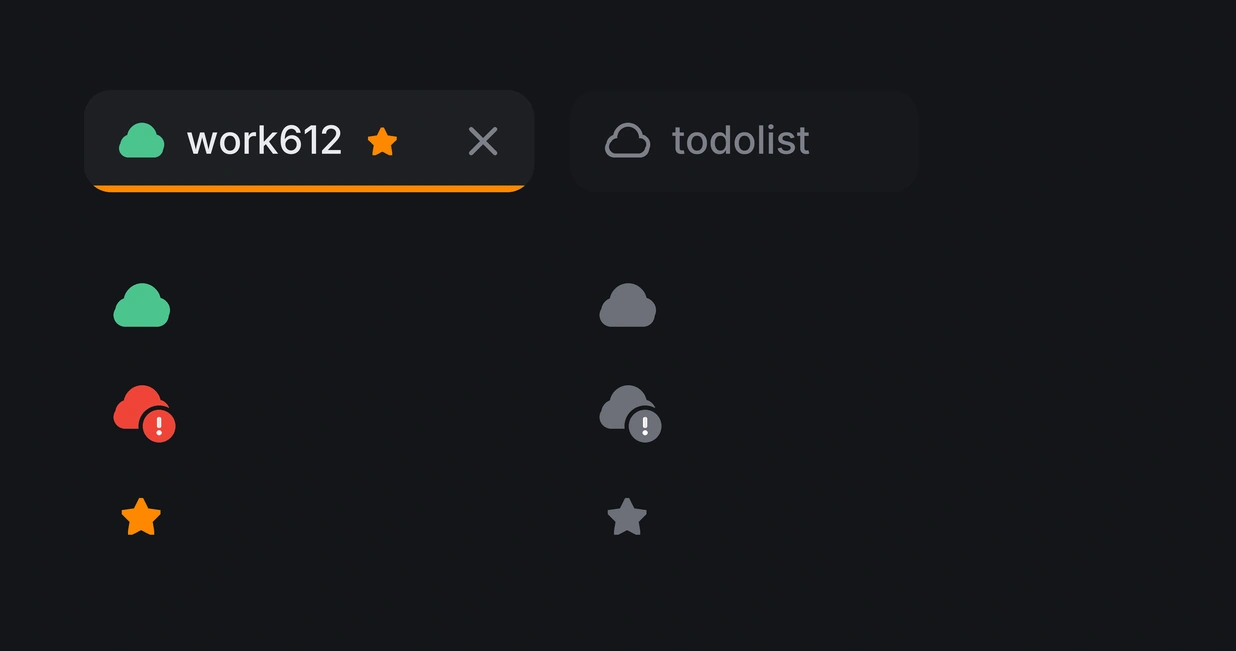The width and height of the screenshot is (1236, 651).
Task: Close the work612 tab
Action: coord(483,142)
